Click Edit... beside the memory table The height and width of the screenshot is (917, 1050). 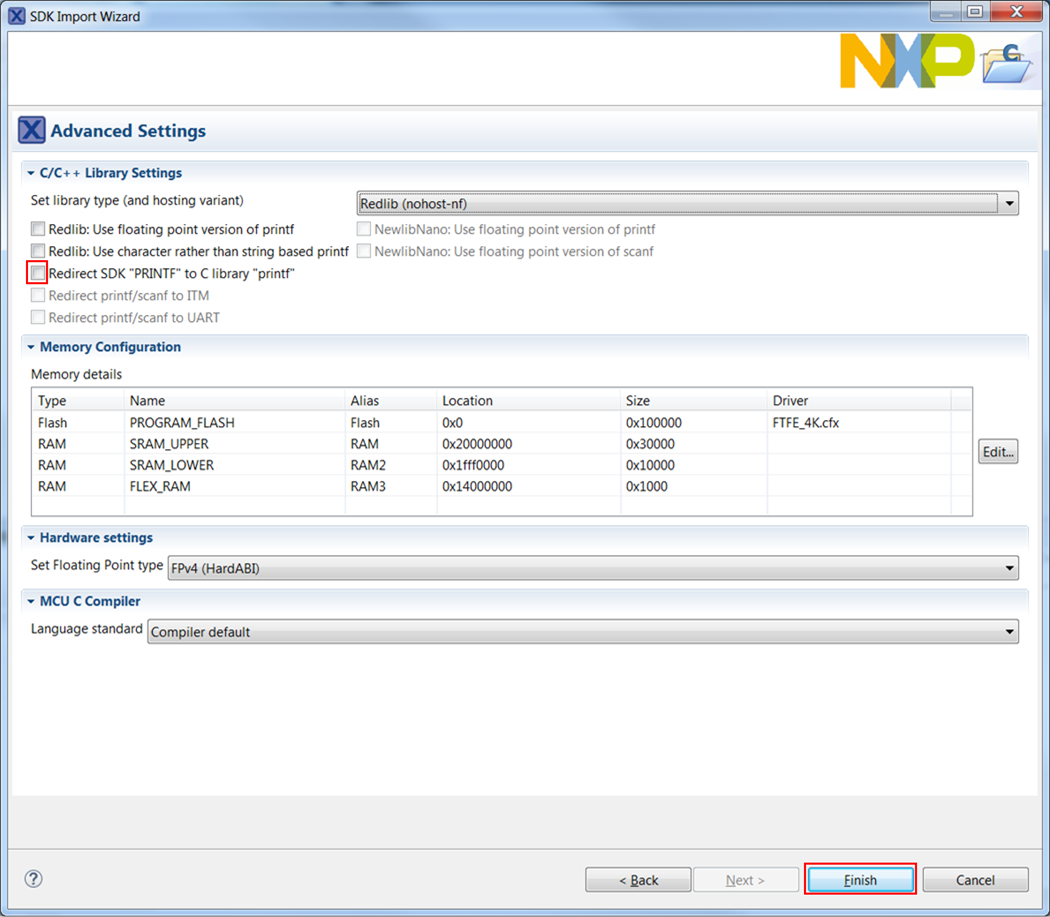[997, 452]
